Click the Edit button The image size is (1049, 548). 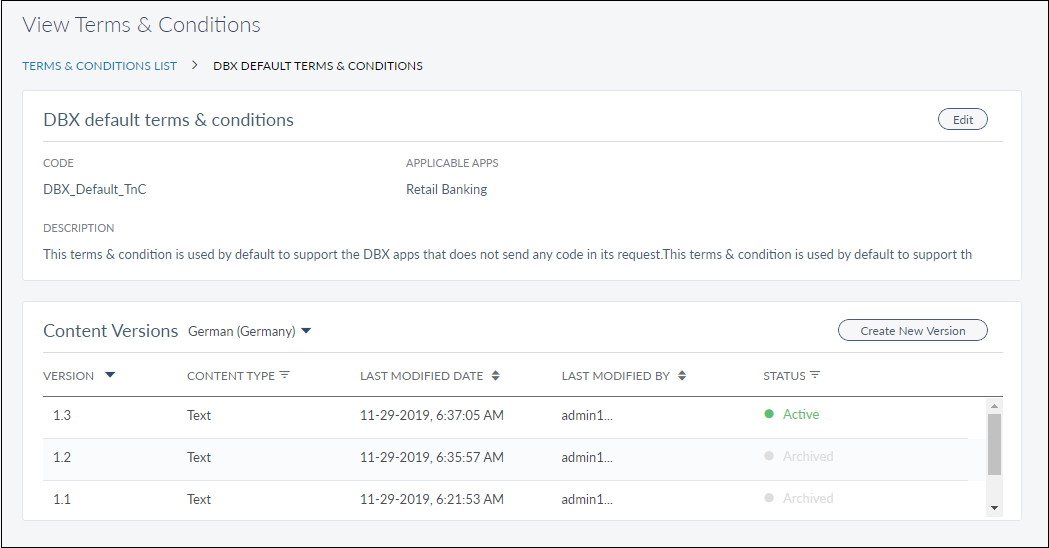pyautogui.click(x=962, y=120)
